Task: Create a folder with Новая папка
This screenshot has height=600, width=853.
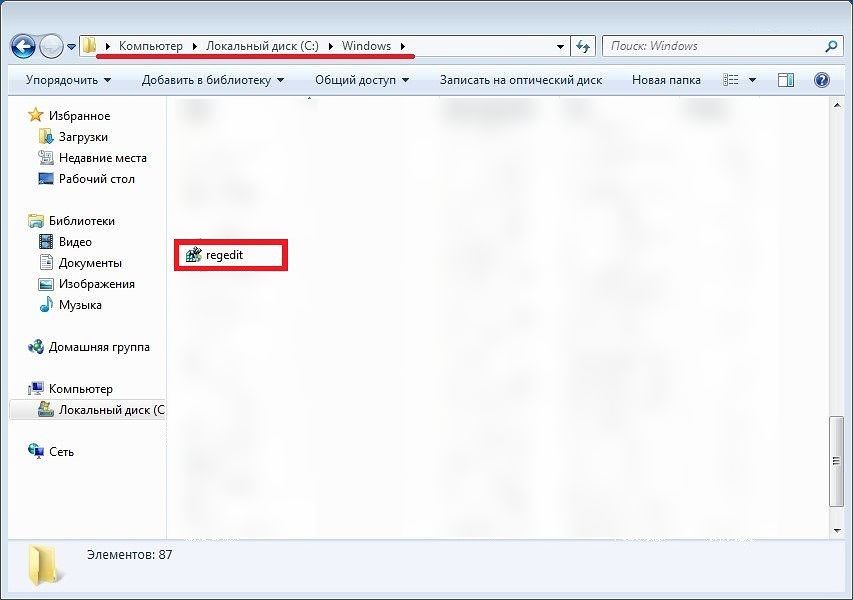Action: pyautogui.click(x=666, y=80)
